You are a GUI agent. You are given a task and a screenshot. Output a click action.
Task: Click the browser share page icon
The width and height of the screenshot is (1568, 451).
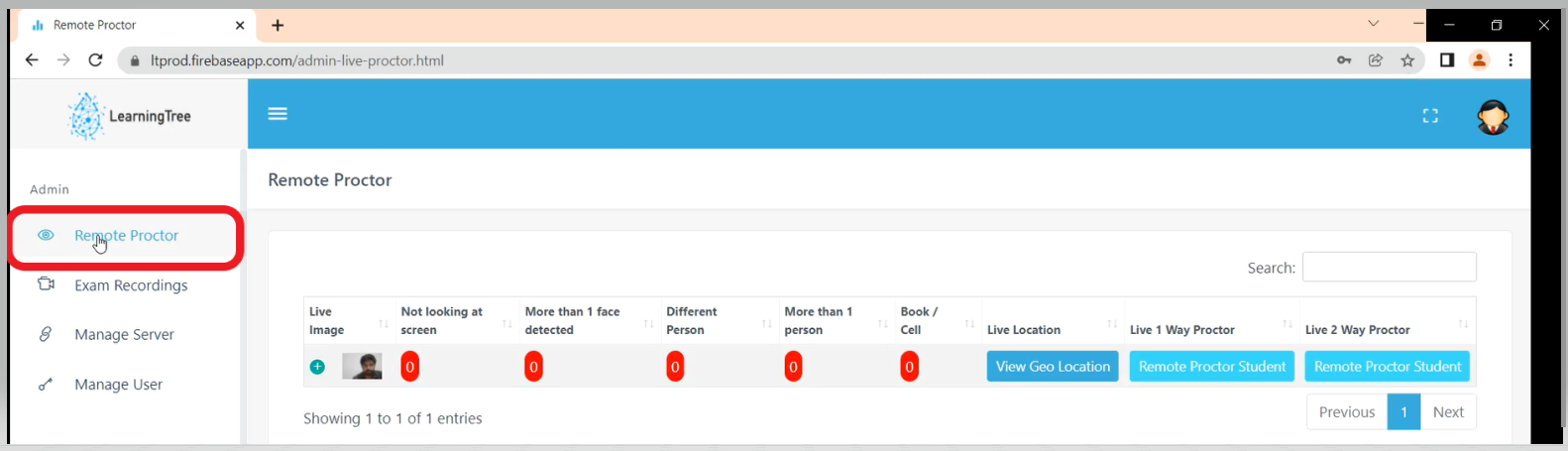[x=1376, y=60]
